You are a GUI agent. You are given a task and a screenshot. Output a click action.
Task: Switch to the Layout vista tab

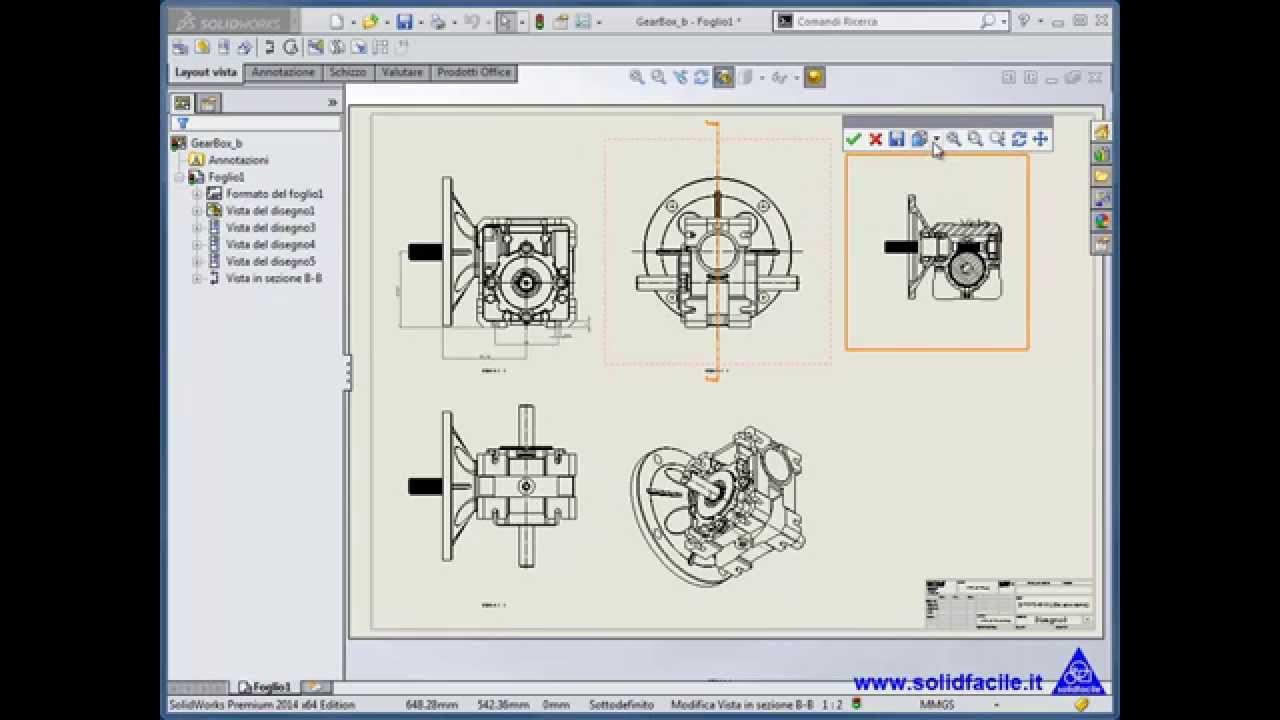pyautogui.click(x=206, y=73)
